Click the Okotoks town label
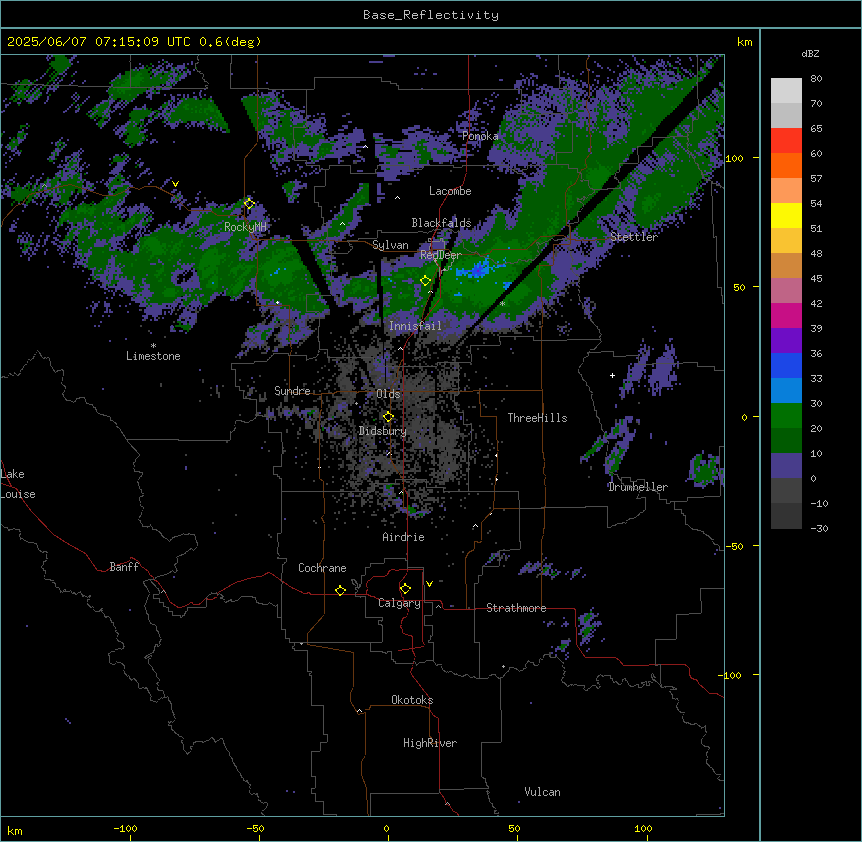The width and height of the screenshot is (862, 842). [412, 700]
